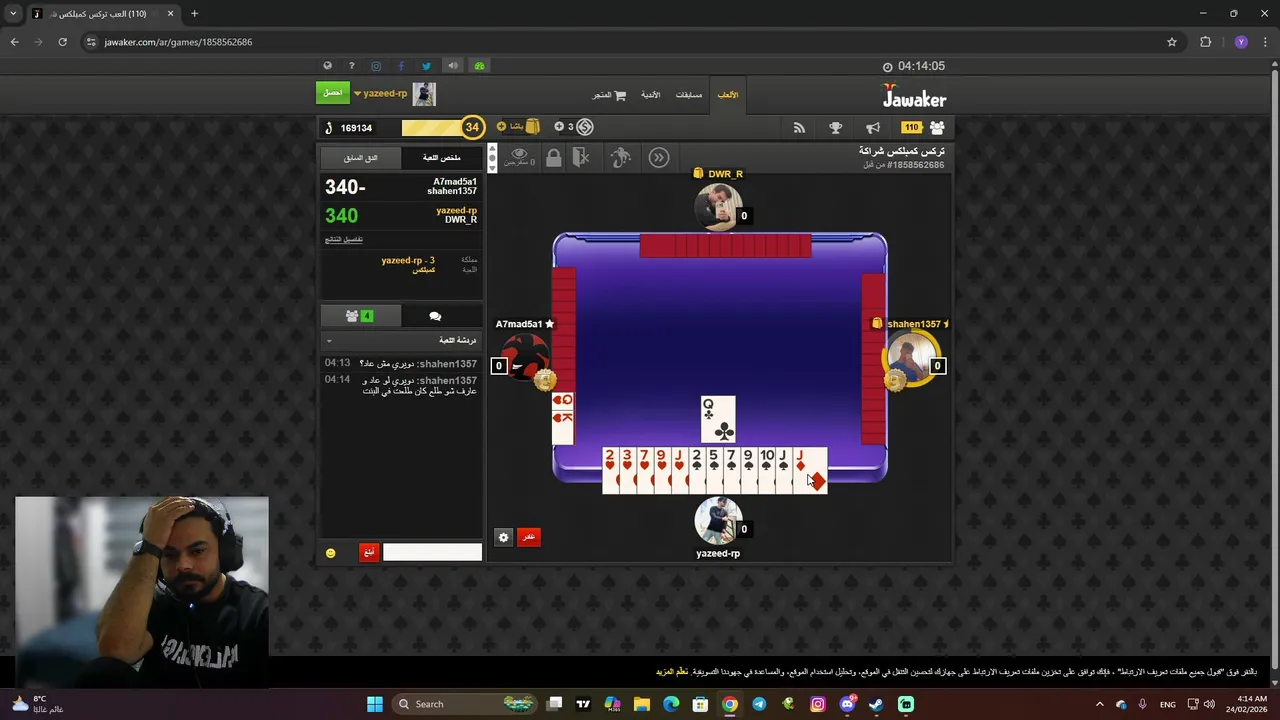Add tokens via plus next to 3
This screenshot has height=720, width=1280.
(559, 127)
